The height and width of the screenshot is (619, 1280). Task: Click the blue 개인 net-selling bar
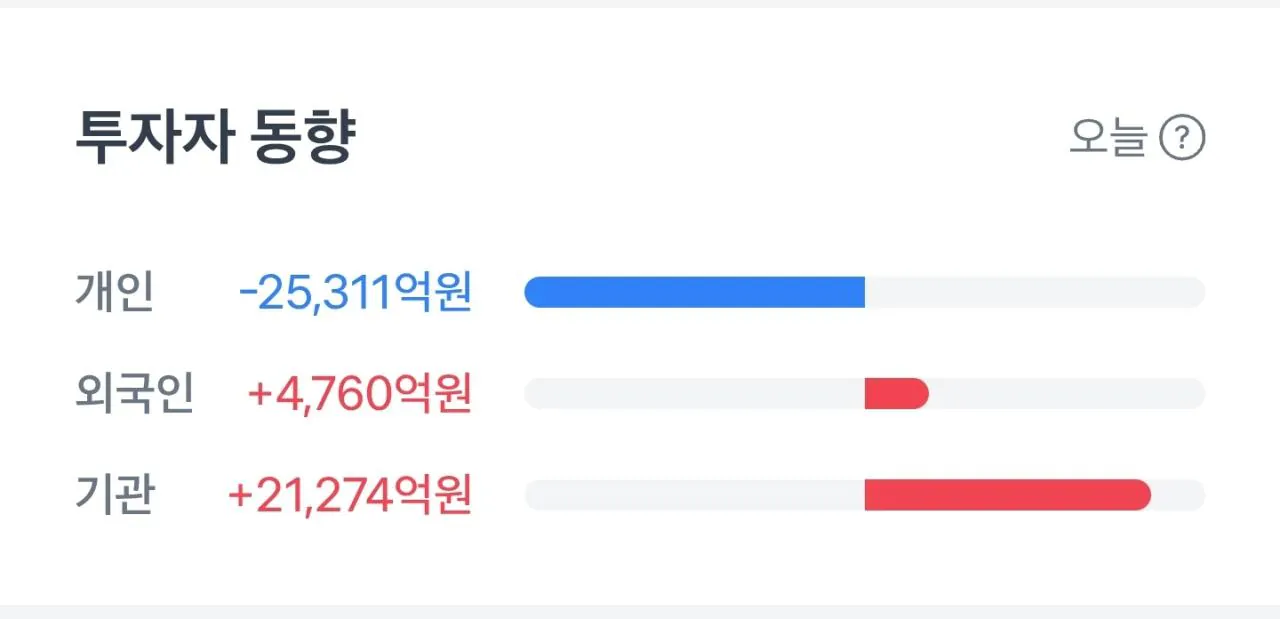pos(695,292)
